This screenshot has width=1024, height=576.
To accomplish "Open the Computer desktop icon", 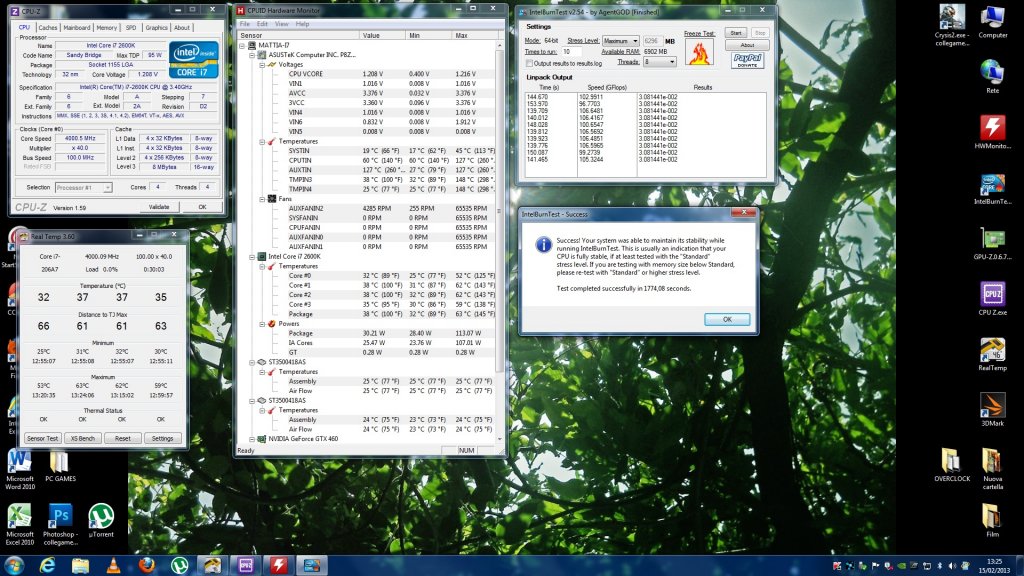I will [992, 22].
